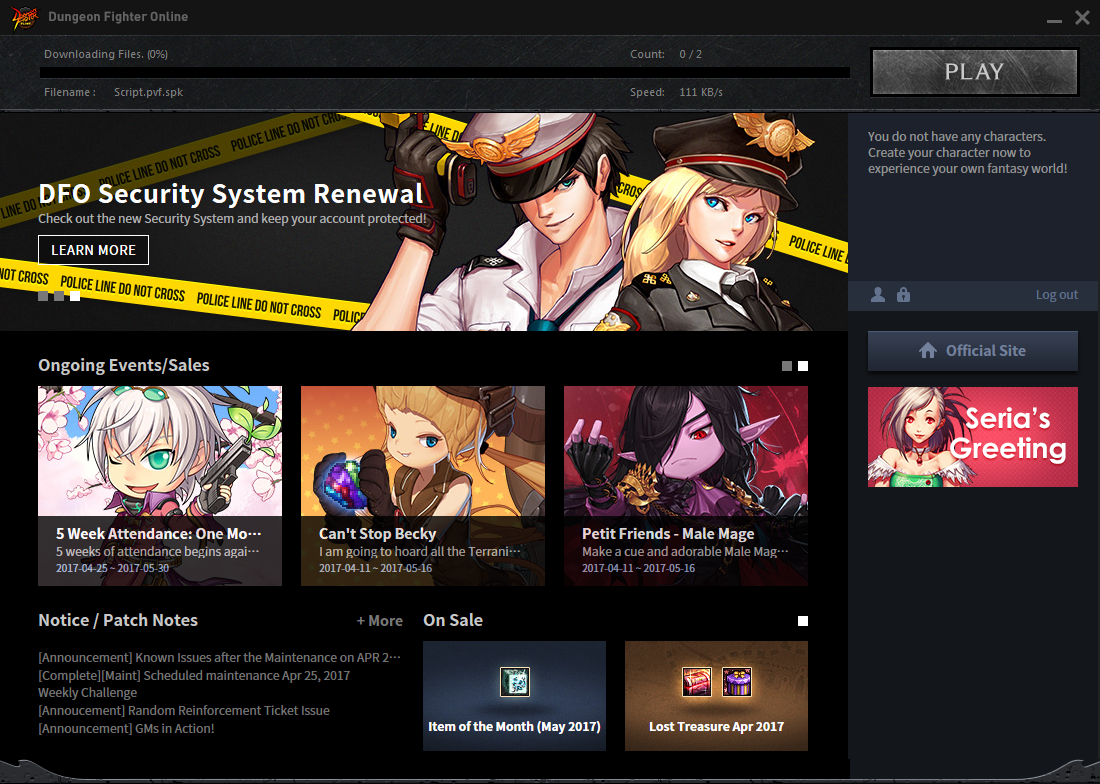The width and height of the screenshot is (1100, 784).
Task: Click the Downloading Files (0%) status text
Action: pyautogui.click(x=106, y=54)
